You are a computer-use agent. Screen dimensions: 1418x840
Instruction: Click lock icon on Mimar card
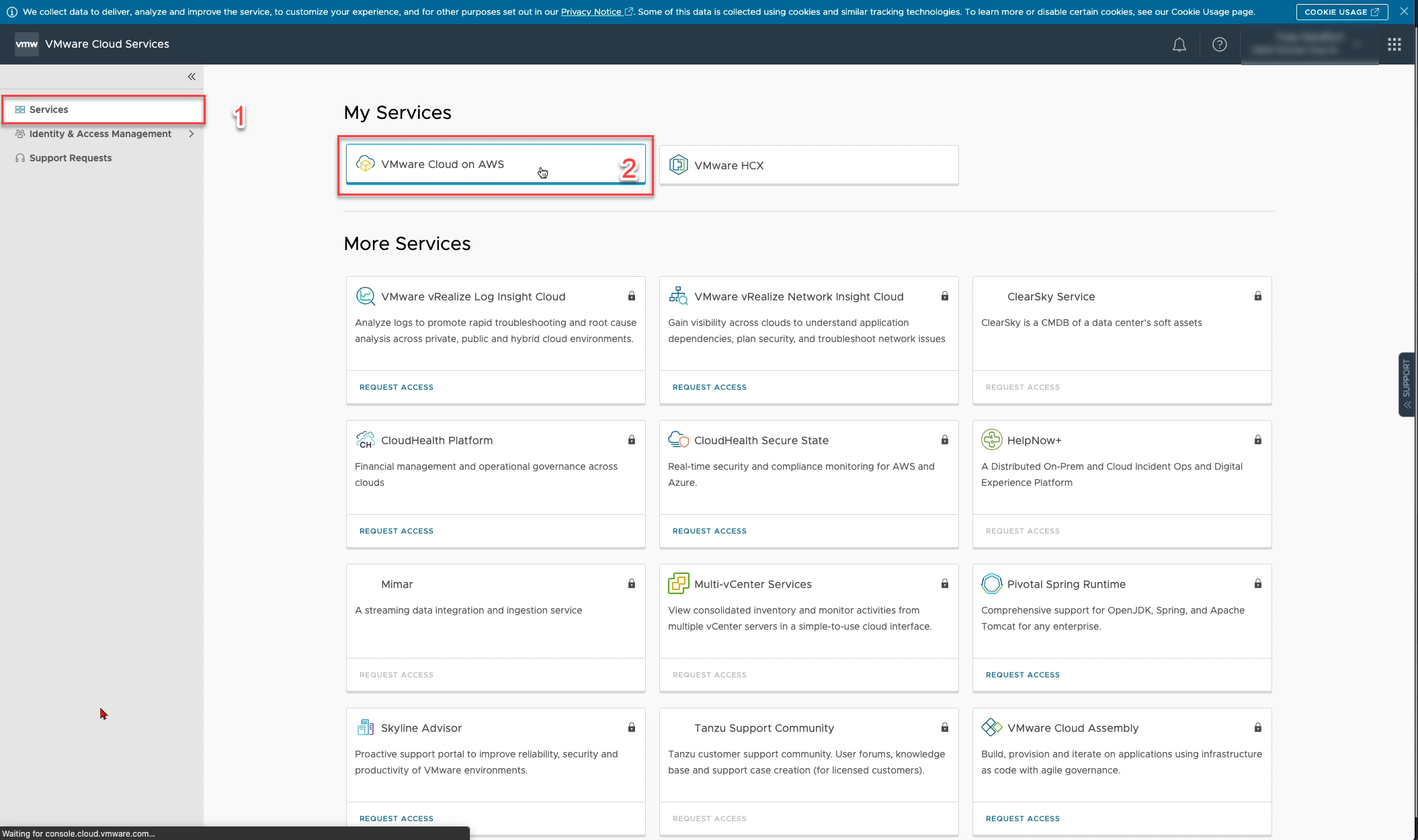(x=632, y=584)
